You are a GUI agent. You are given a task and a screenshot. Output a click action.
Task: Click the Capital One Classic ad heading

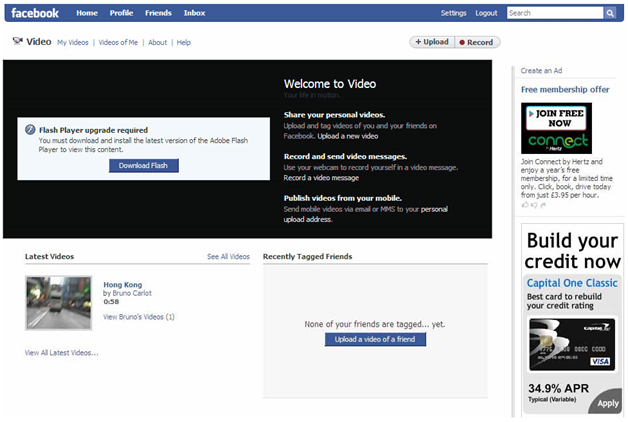coord(572,283)
